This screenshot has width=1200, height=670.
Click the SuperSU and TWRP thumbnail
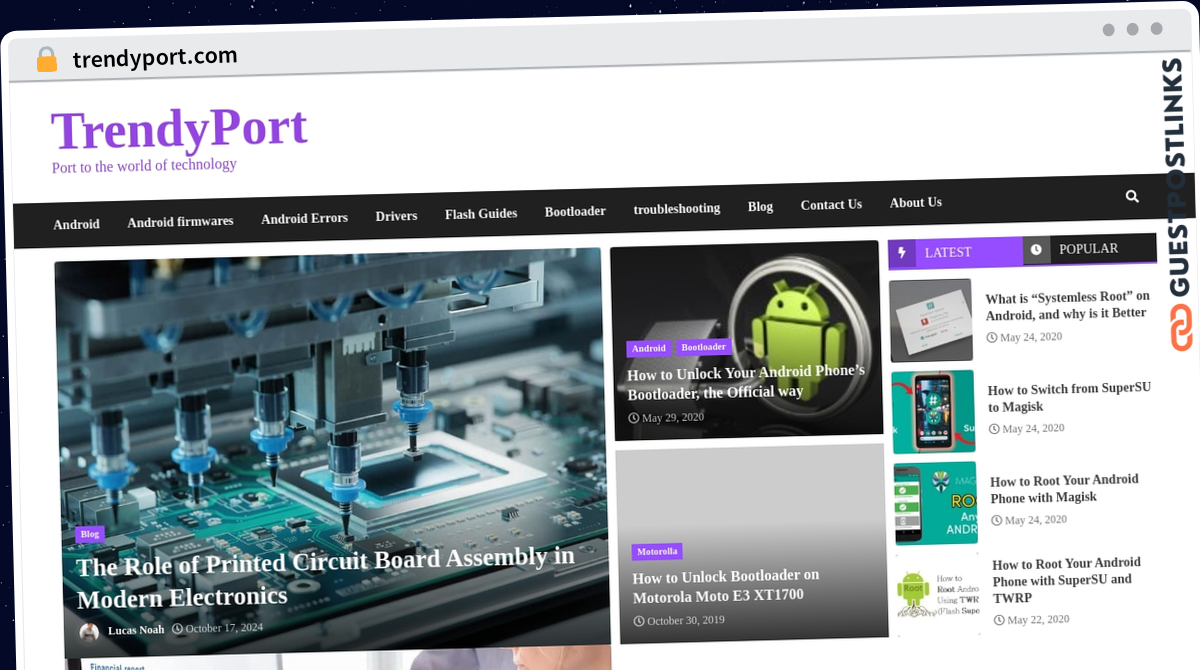point(938,594)
